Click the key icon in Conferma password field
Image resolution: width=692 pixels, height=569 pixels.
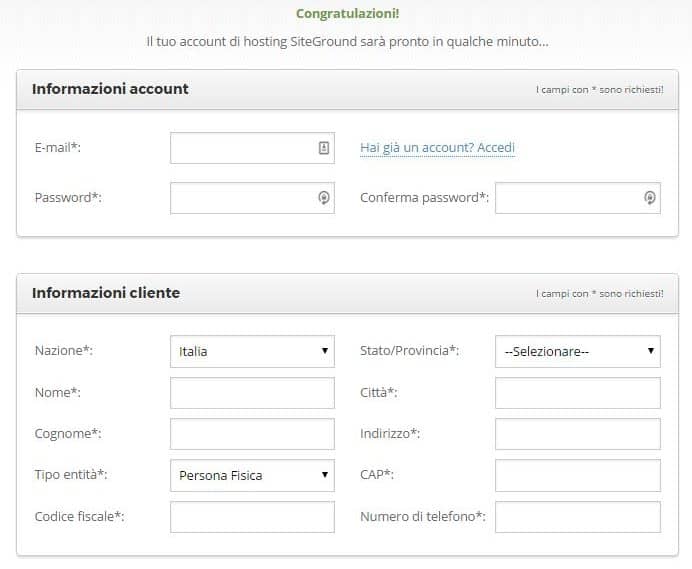click(649, 197)
